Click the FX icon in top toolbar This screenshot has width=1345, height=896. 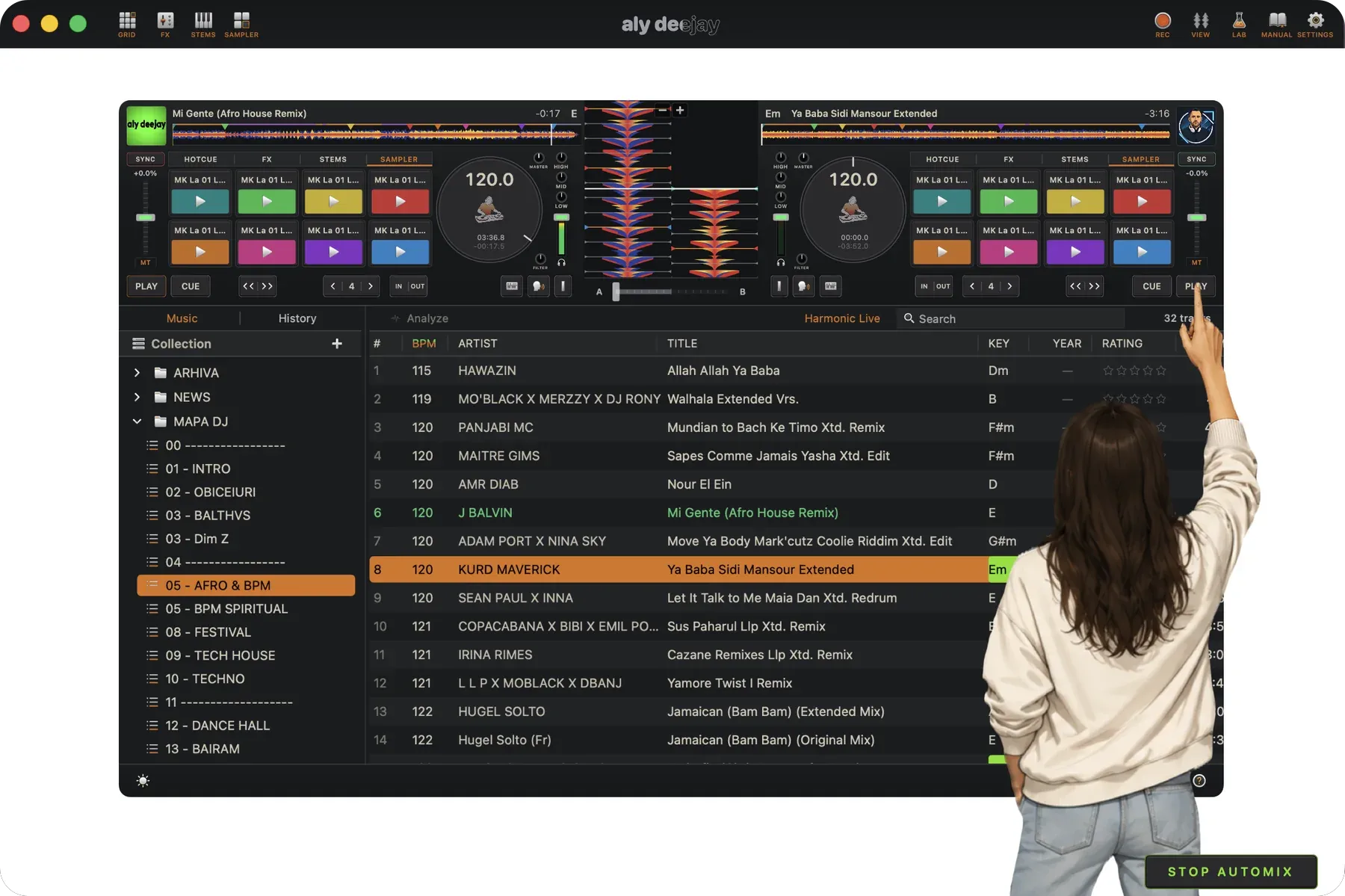tap(165, 24)
